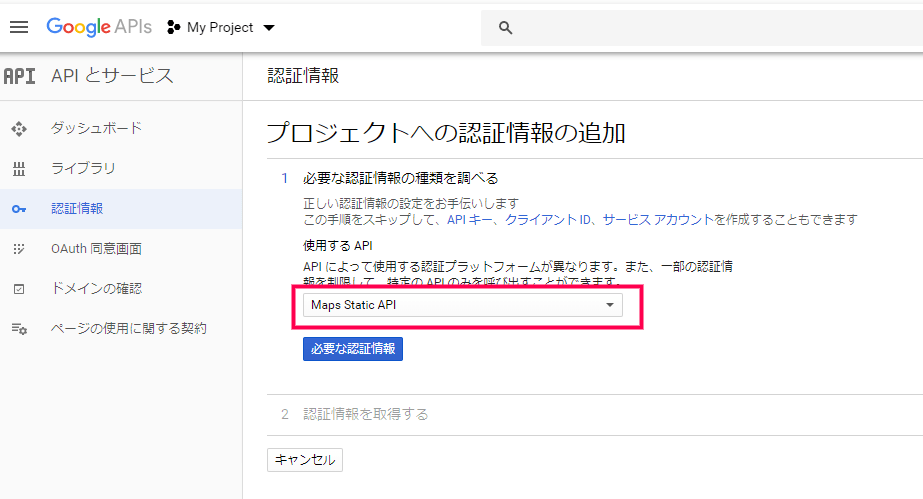Viewport: 923px width, 499px height.
Task: Click the API logo icon in sidebar header
Action: [x=19, y=76]
